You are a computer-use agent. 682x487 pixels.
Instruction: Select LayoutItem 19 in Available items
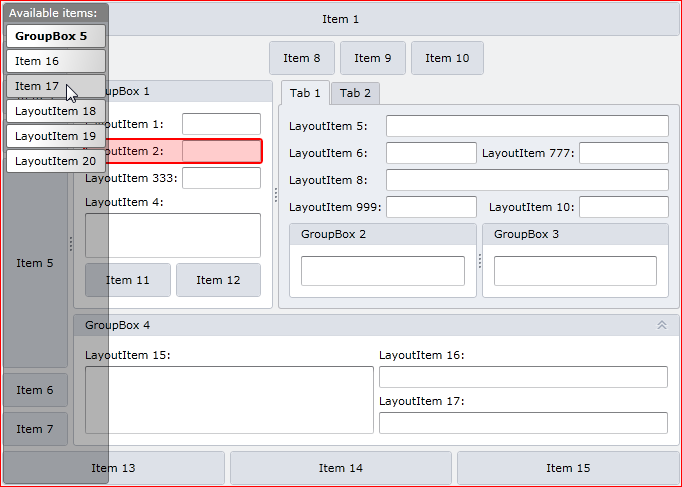(56, 136)
